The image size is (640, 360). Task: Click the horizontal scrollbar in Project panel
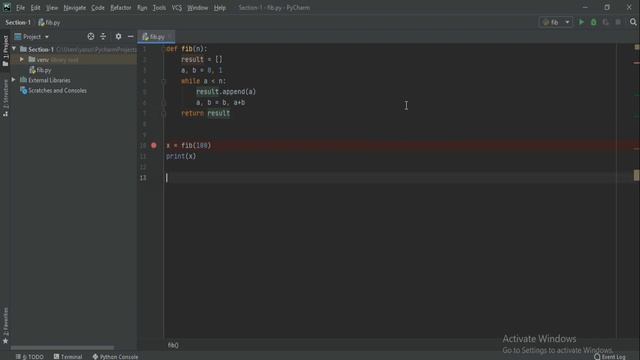[x=62, y=348]
